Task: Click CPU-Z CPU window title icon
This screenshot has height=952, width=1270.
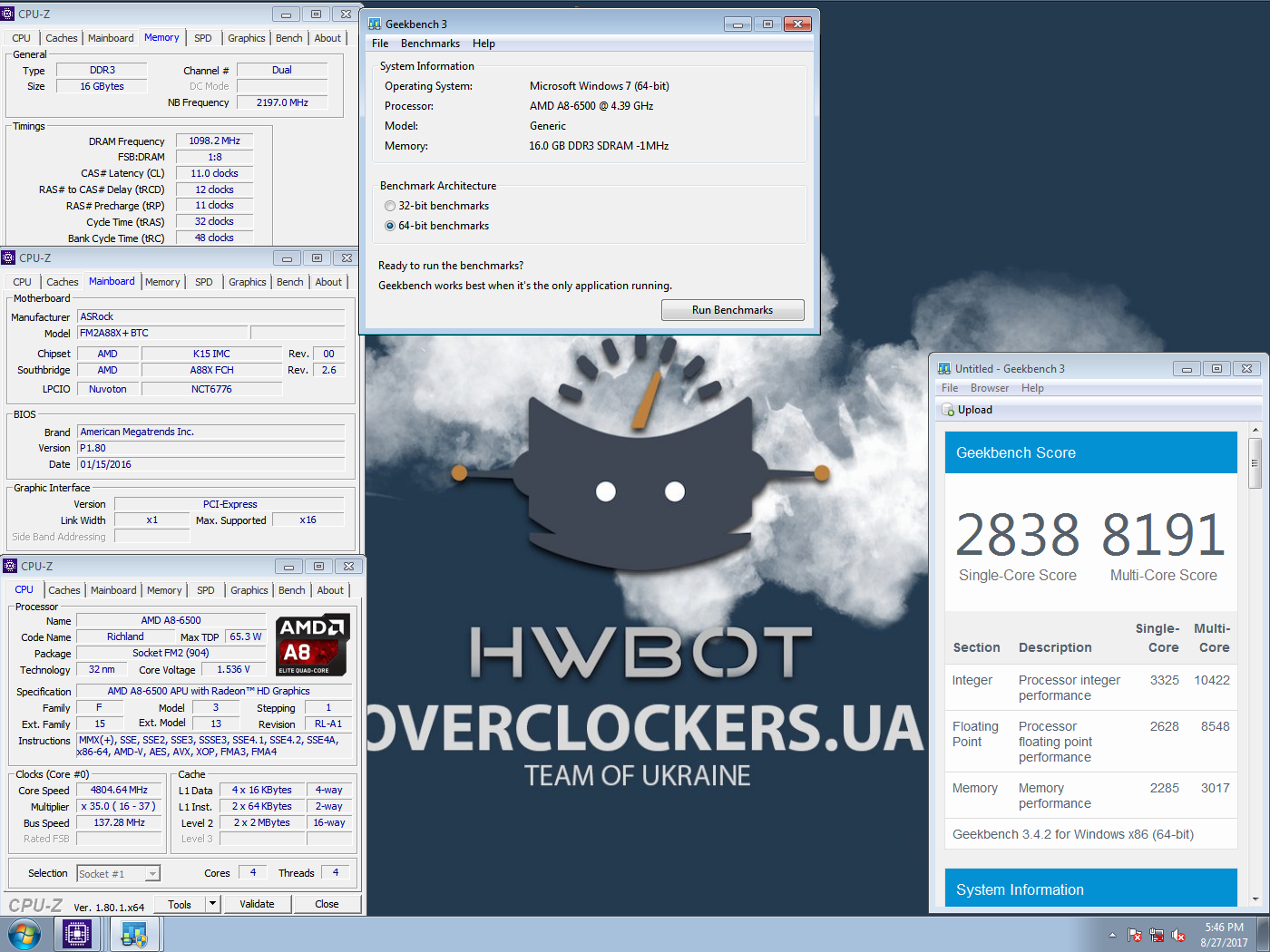Action: [11, 566]
